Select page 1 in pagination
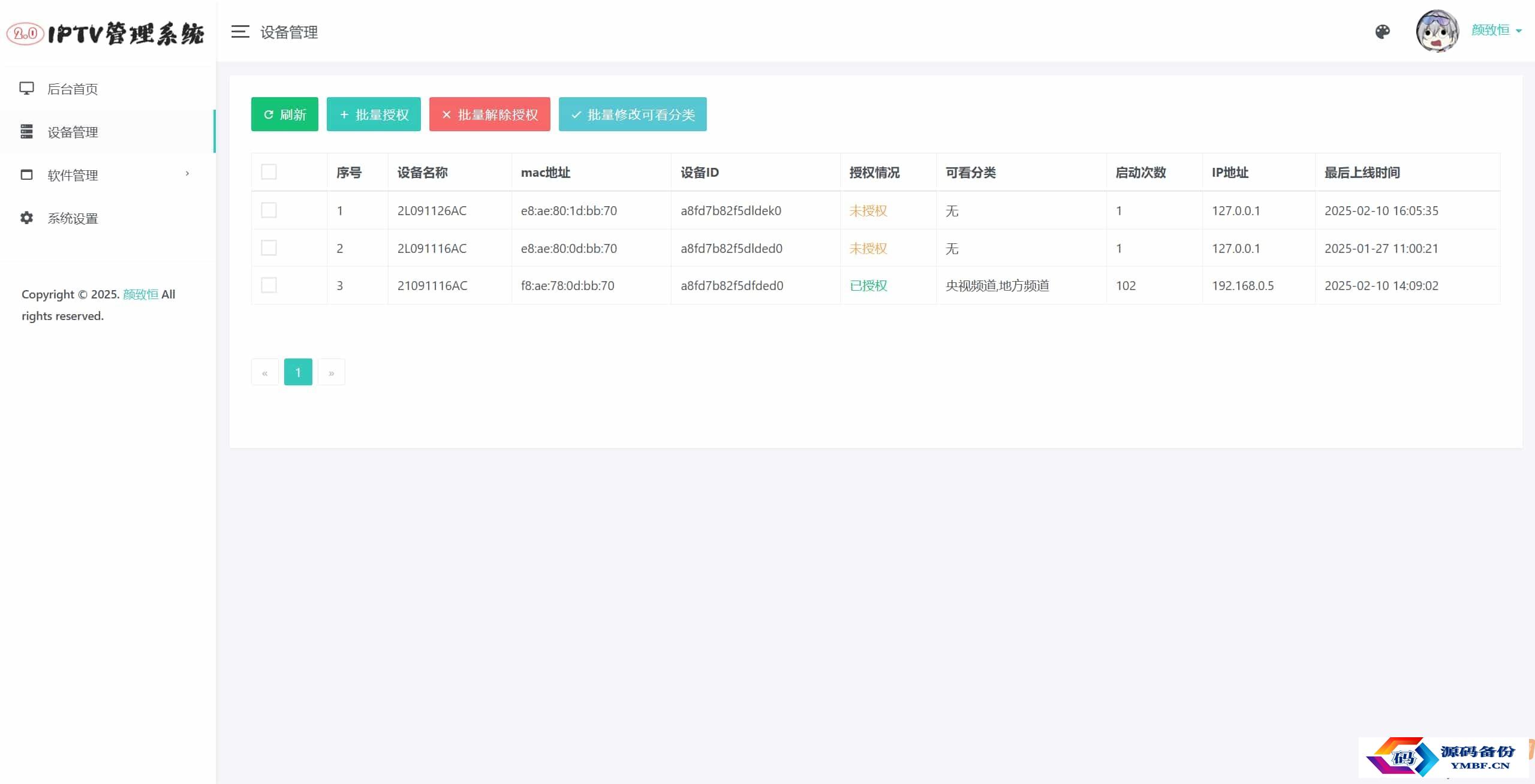This screenshot has height=784, width=1535. [x=298, y=372]
